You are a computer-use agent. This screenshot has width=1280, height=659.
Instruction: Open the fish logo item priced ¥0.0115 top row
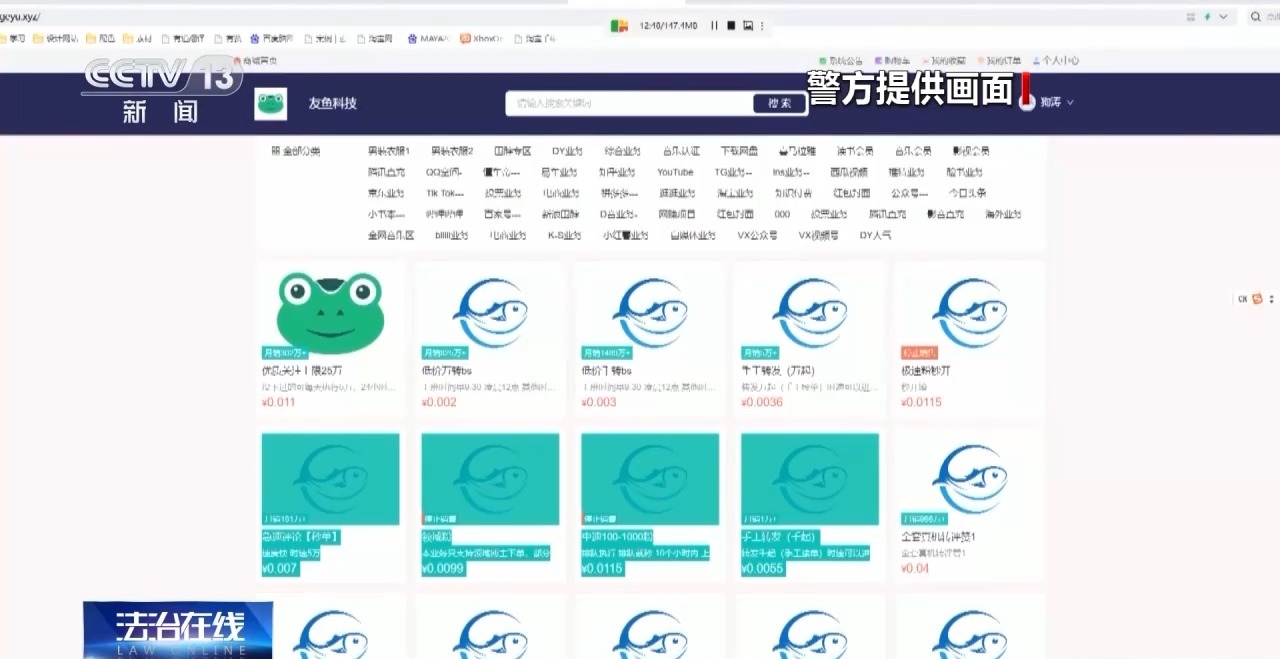969,312
